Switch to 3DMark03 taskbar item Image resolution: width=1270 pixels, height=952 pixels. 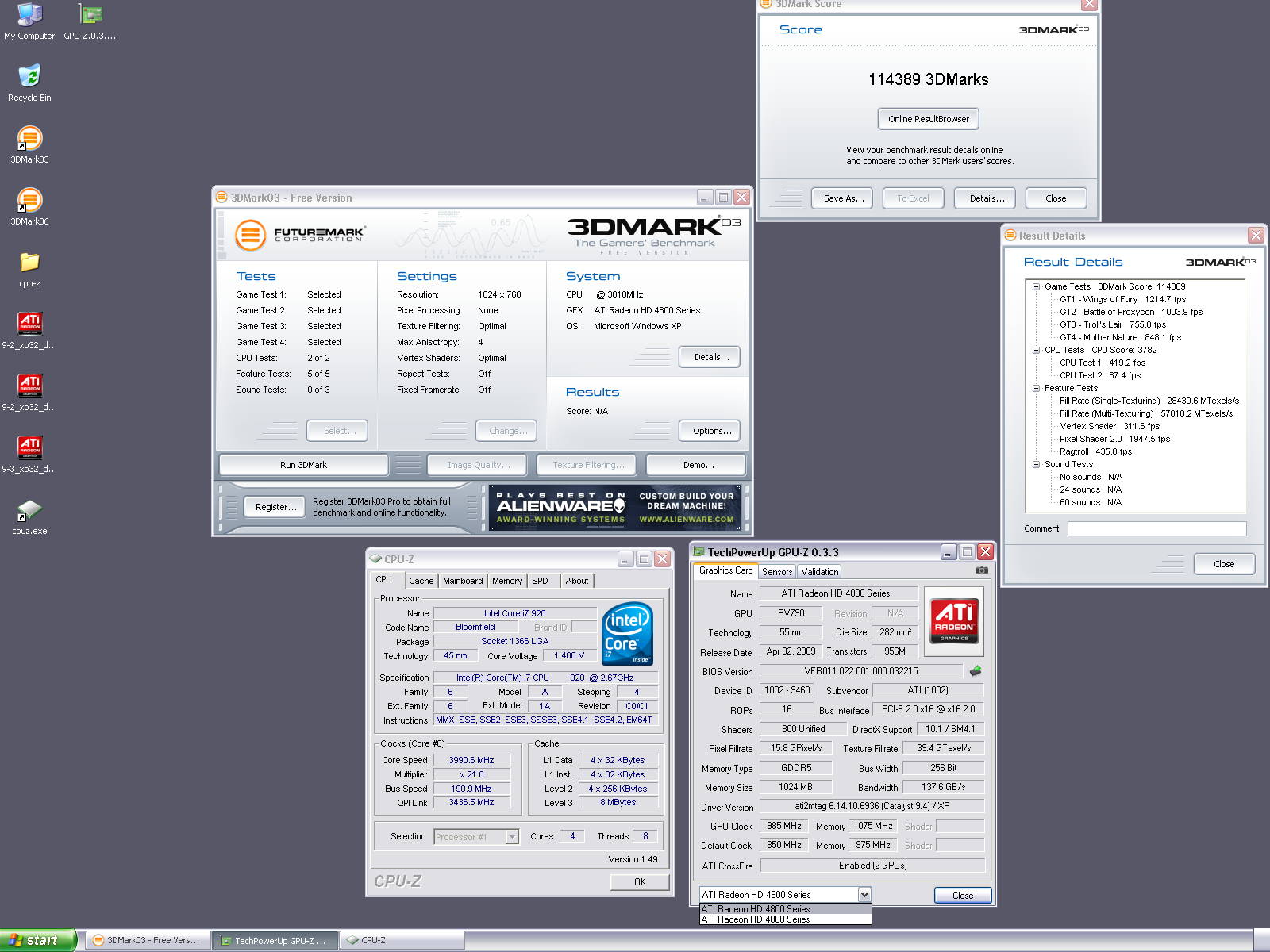148,940
